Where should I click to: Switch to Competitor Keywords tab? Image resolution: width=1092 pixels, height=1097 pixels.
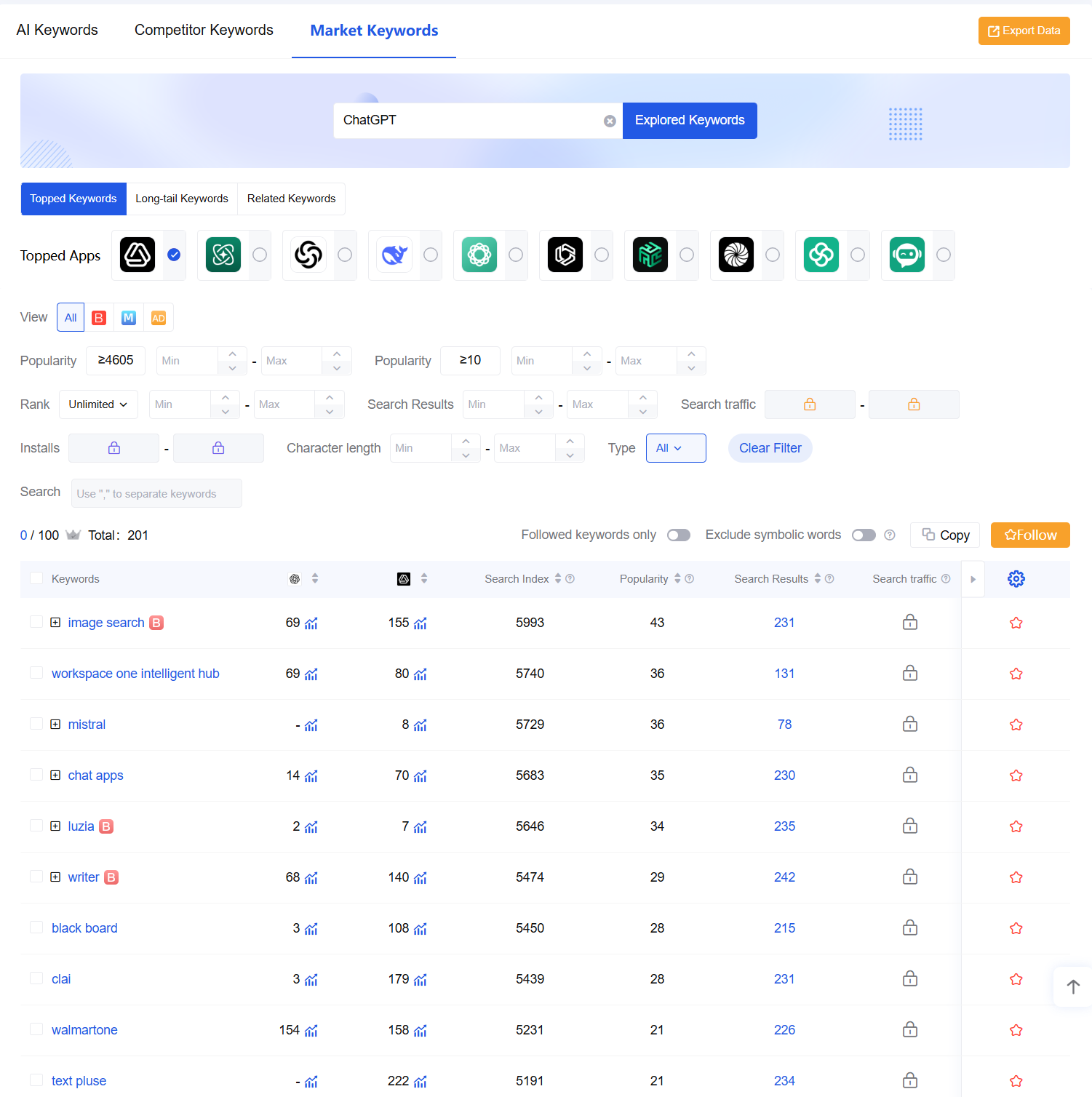point(204,30)
